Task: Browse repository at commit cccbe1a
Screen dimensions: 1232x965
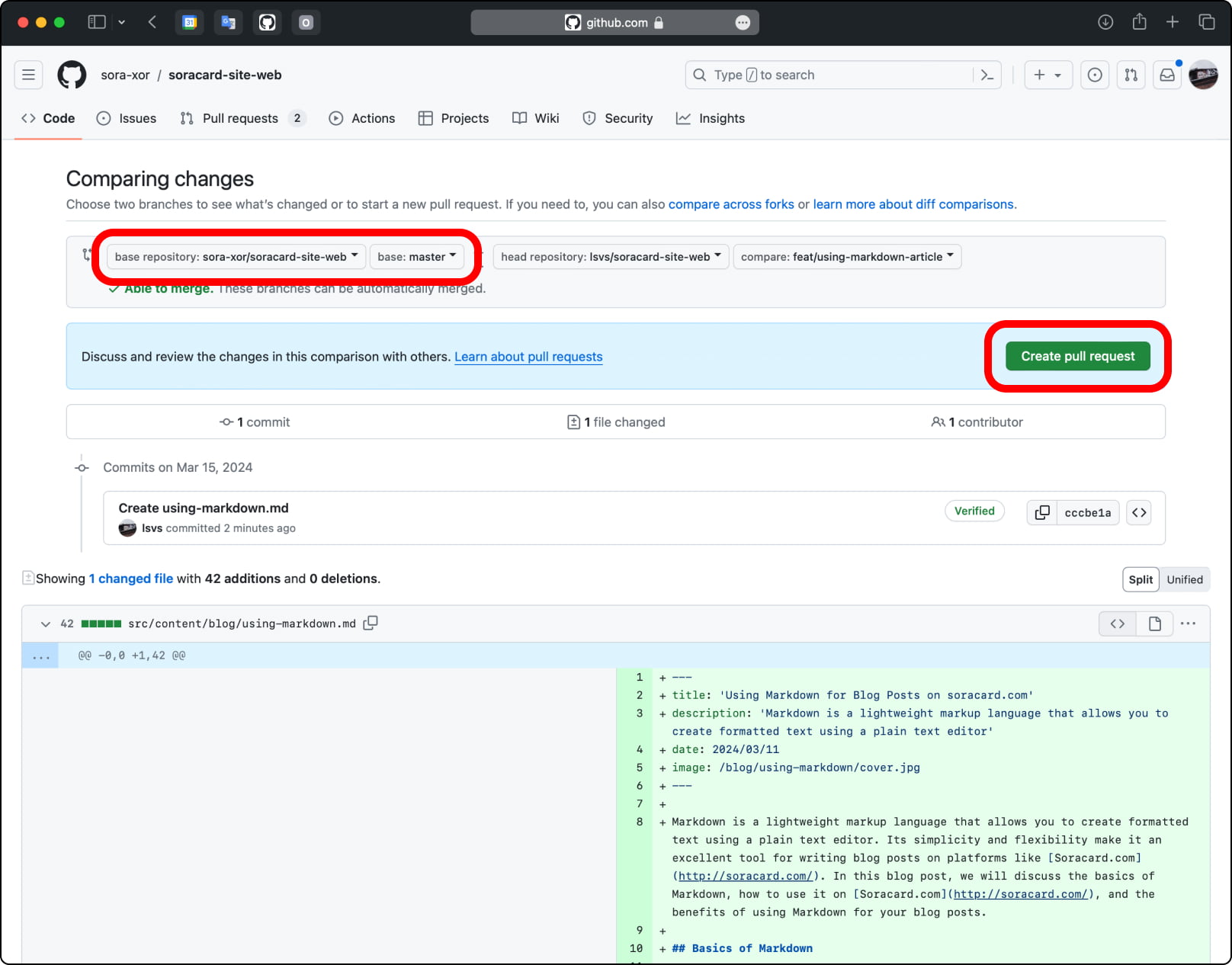Action: point(1139,512)
